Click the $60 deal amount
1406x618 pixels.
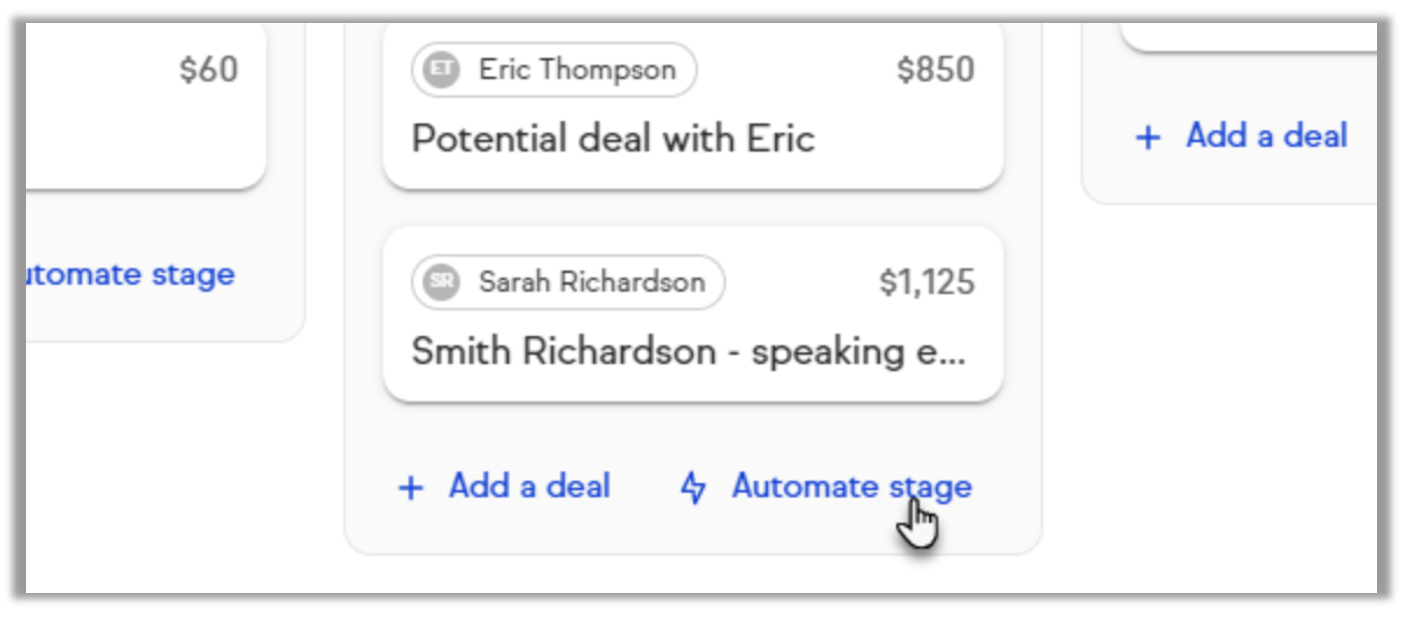point(208,70)
